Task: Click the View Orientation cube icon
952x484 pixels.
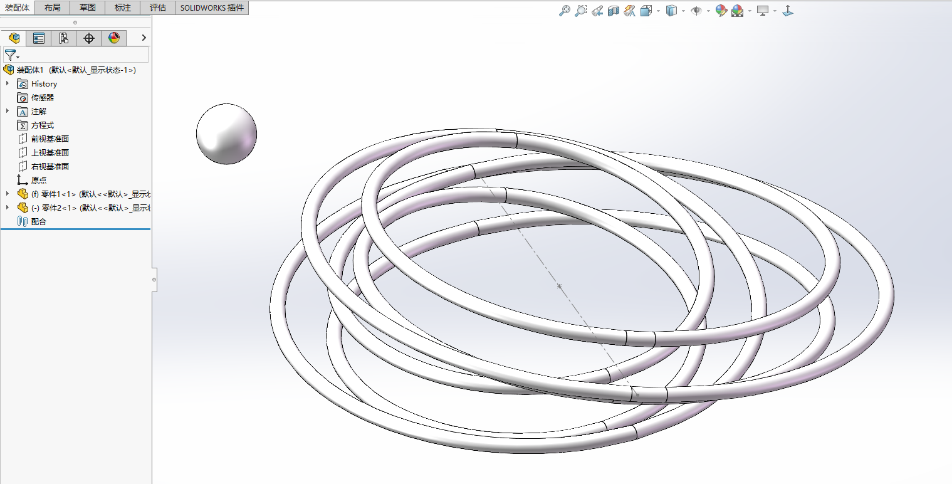Action: 646,10
